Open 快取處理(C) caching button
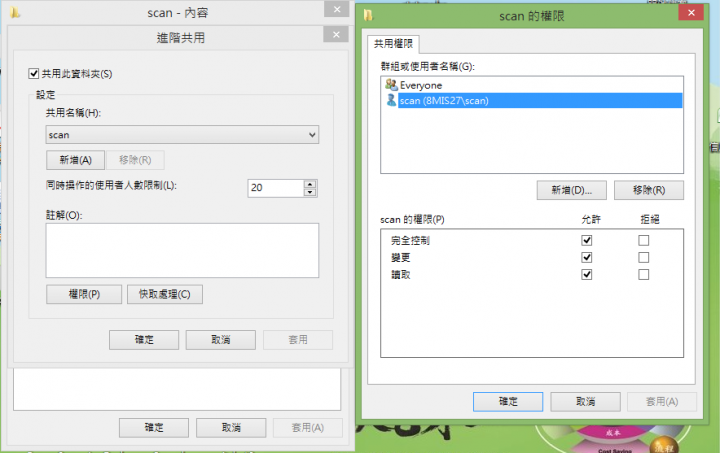This screenshot has height=453, width=720. [x=165, y=294]
